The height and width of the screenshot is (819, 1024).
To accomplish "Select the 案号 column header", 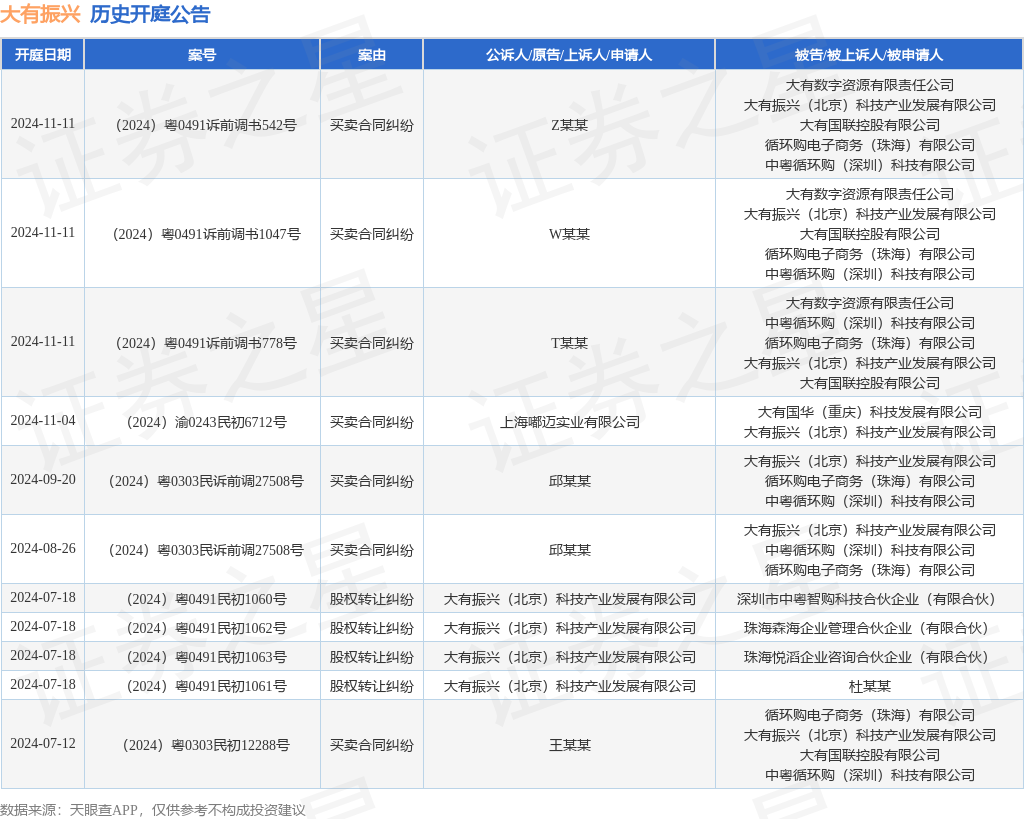I will click(x=202, y=55).
